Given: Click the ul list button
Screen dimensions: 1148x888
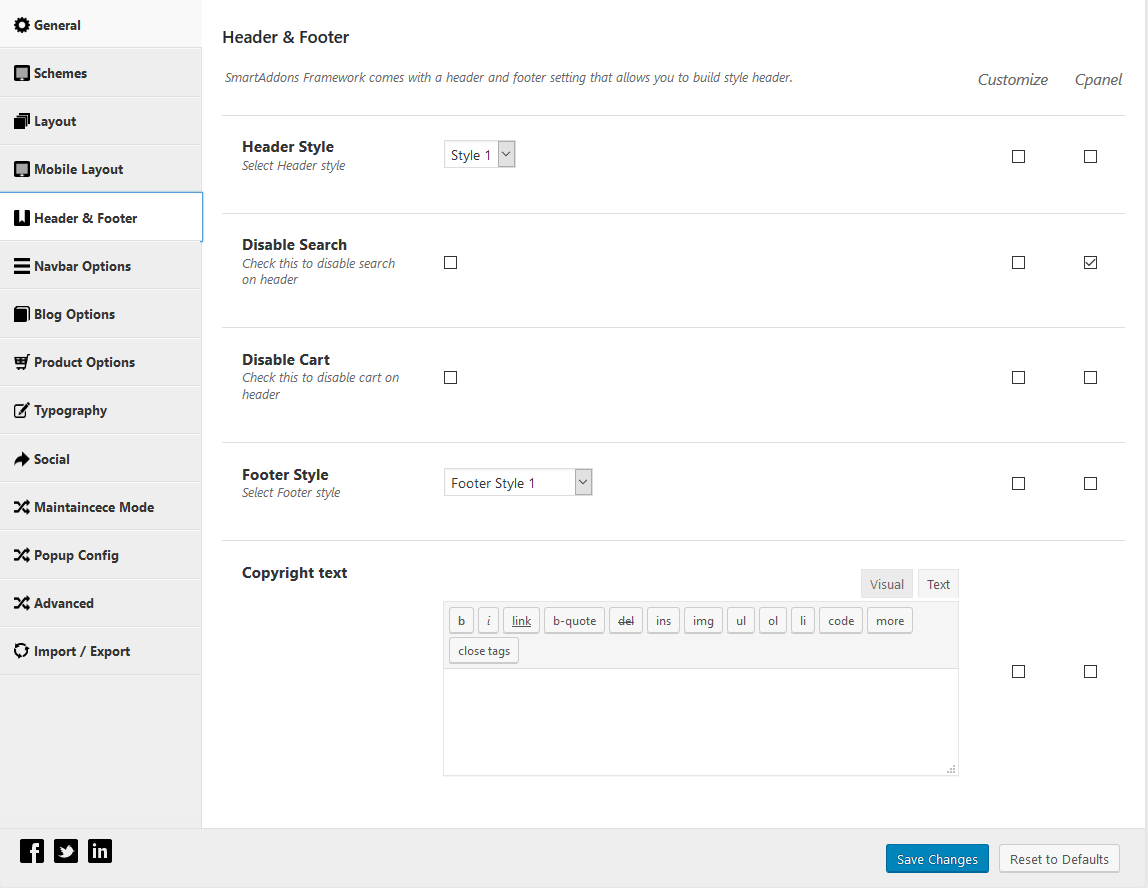Looking at the screenshot, I should (x=741, y=621).
